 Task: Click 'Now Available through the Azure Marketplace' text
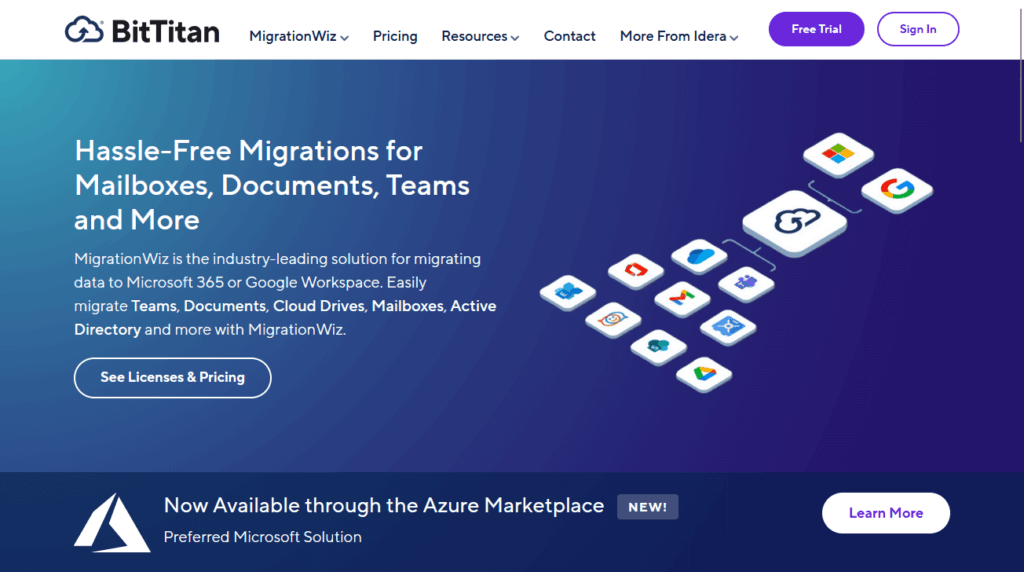(x=384, y=505)
